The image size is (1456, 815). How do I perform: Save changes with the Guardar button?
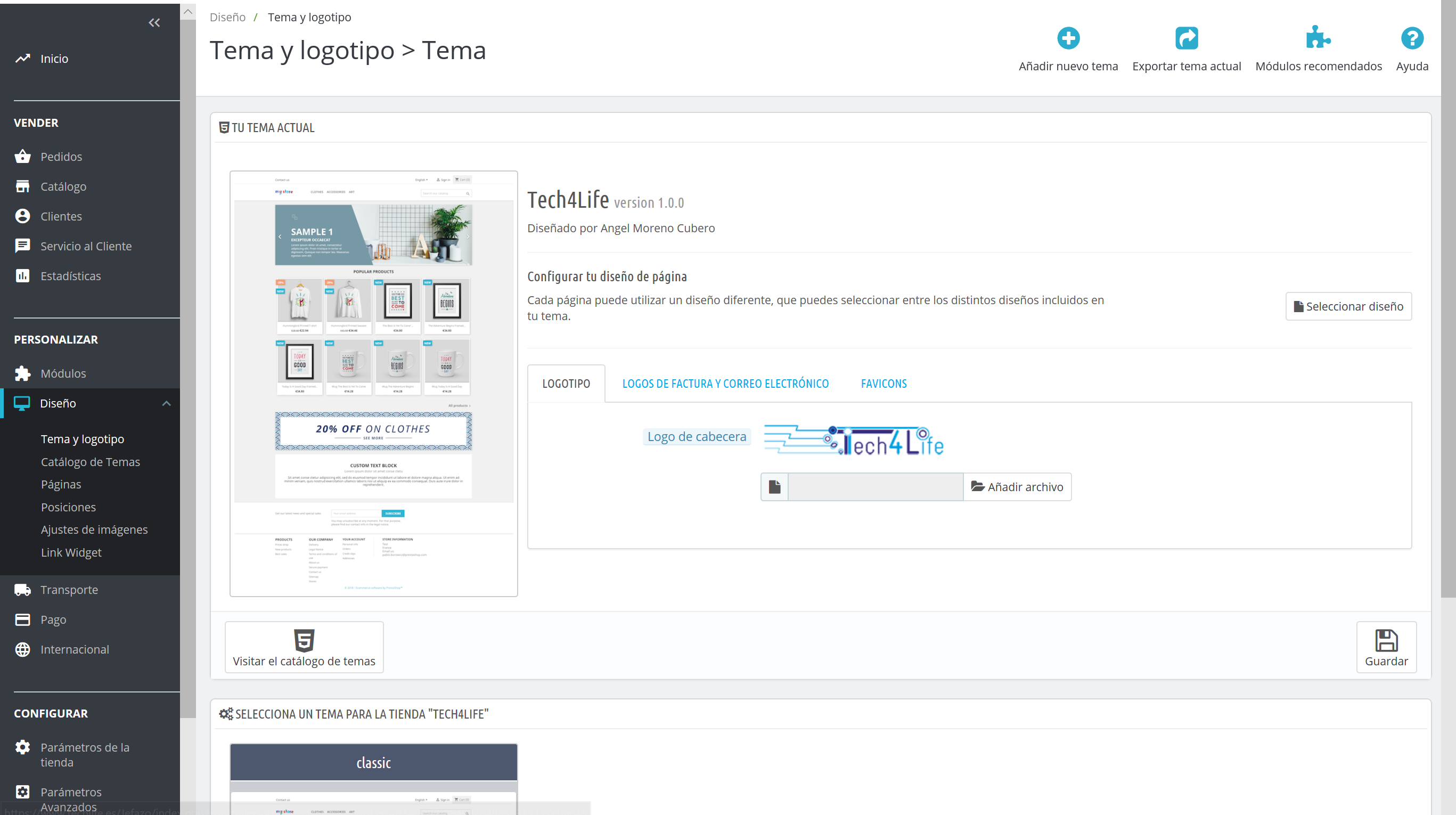[x=1385, y=647]
